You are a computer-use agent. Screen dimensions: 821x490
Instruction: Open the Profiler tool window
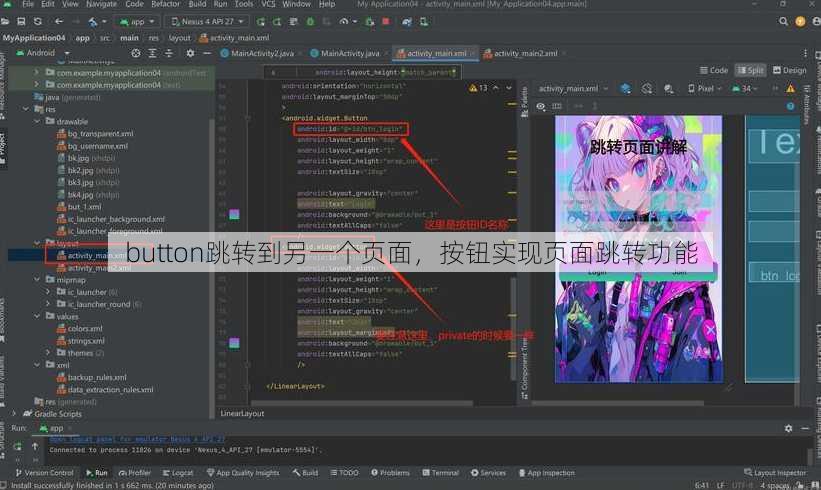click(x=135, y=473)
